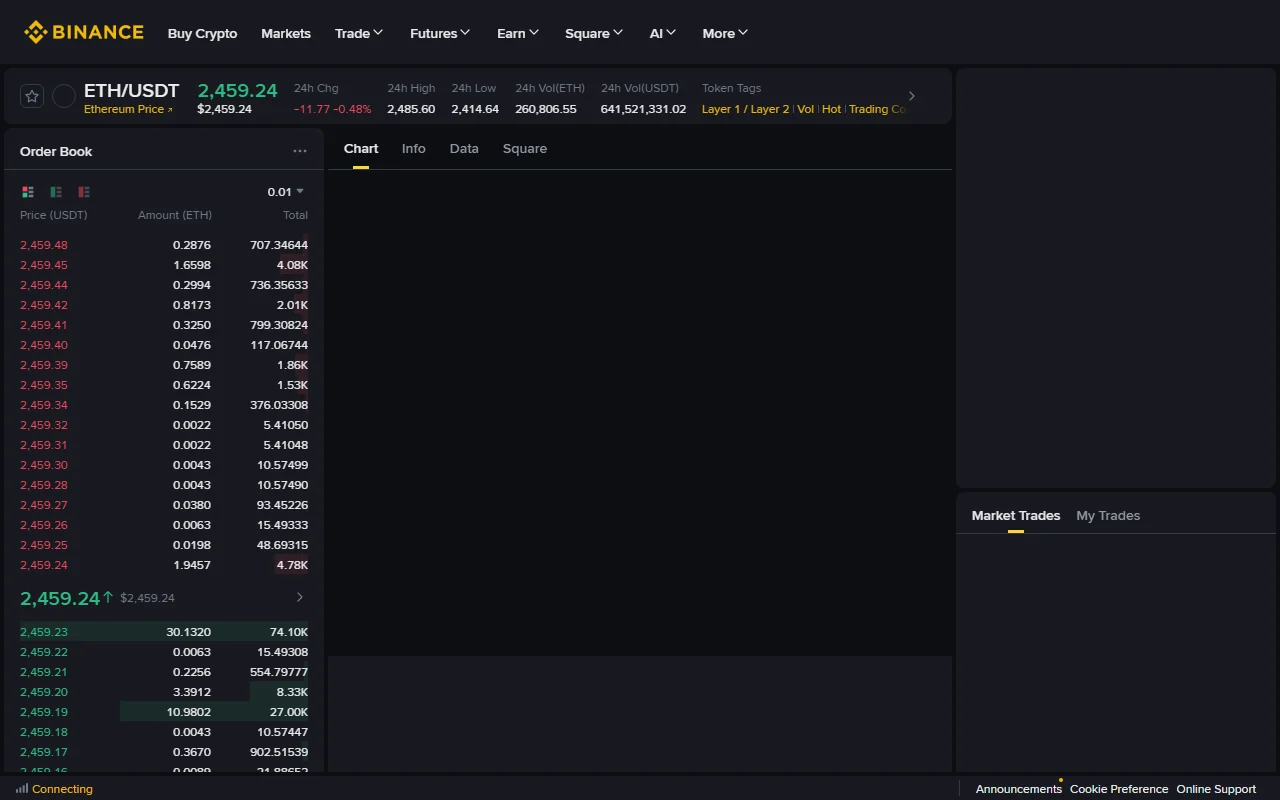The width and height of the screenshot is (1280, 800).
Task: Select ask price 2,459.24 in order book
Action: pyautogui.click(x=44, y=565)
